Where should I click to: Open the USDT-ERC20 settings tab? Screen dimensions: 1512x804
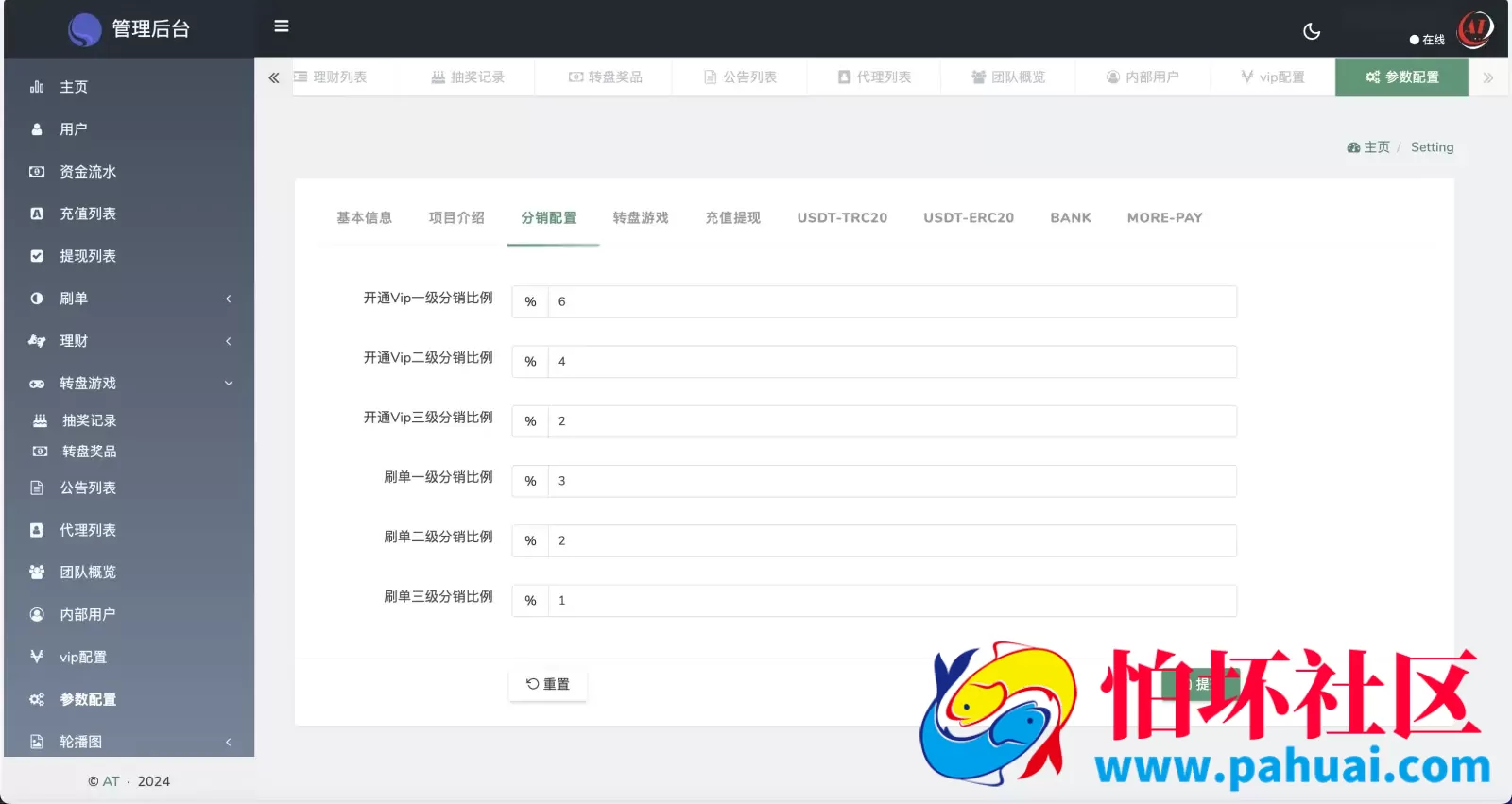click(969, 218)
